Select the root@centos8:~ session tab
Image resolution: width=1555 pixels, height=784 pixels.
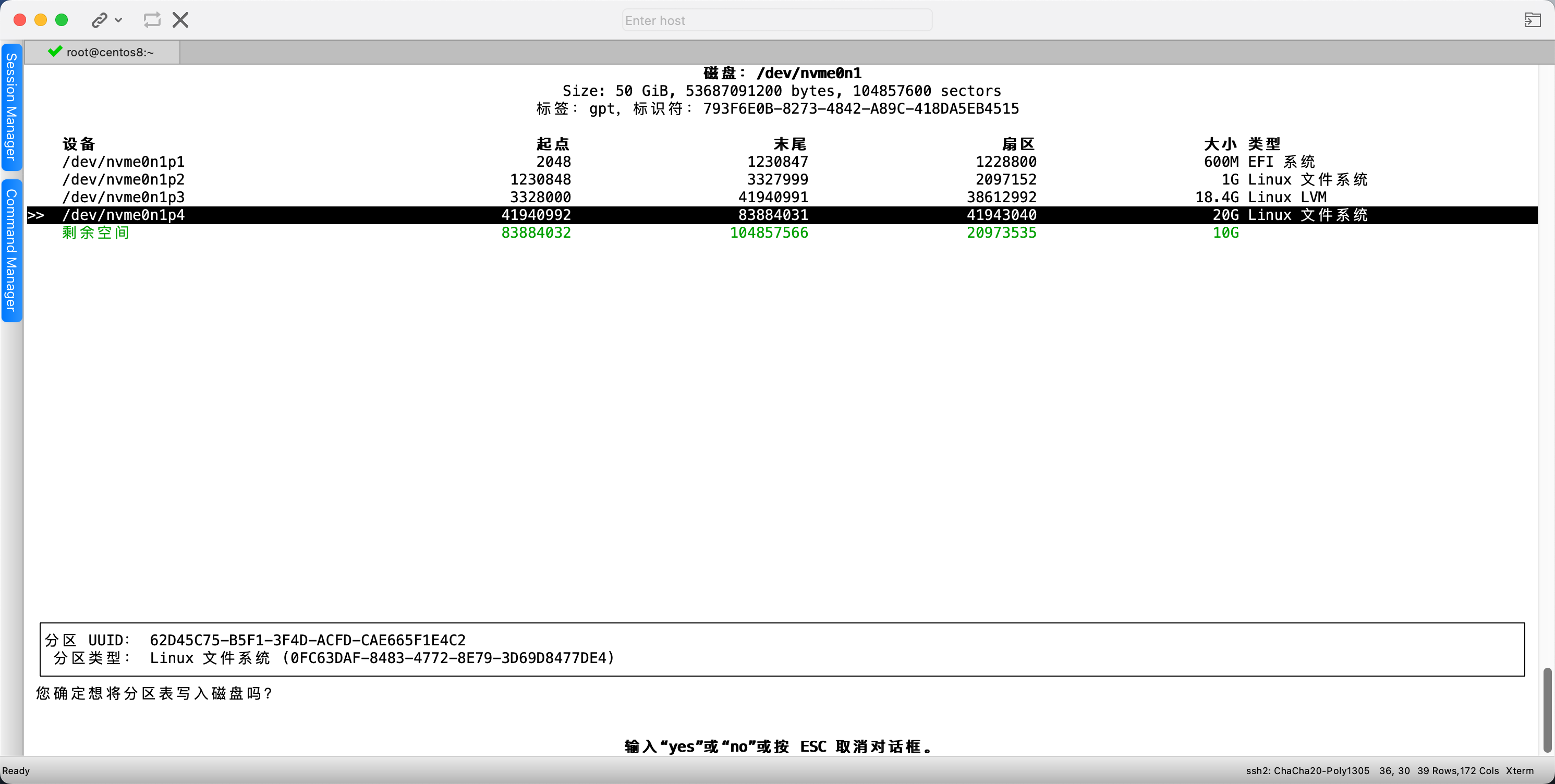(x=110, y=53)
